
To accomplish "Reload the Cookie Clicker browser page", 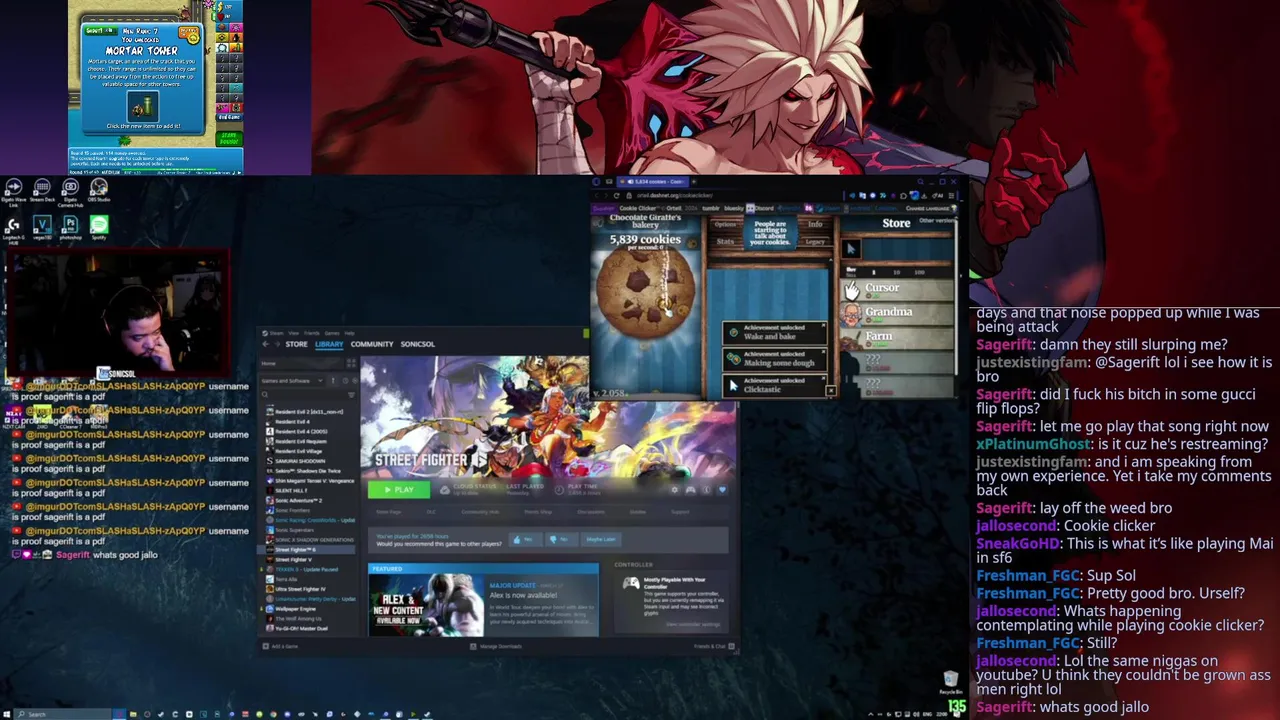I will point(617,196).
